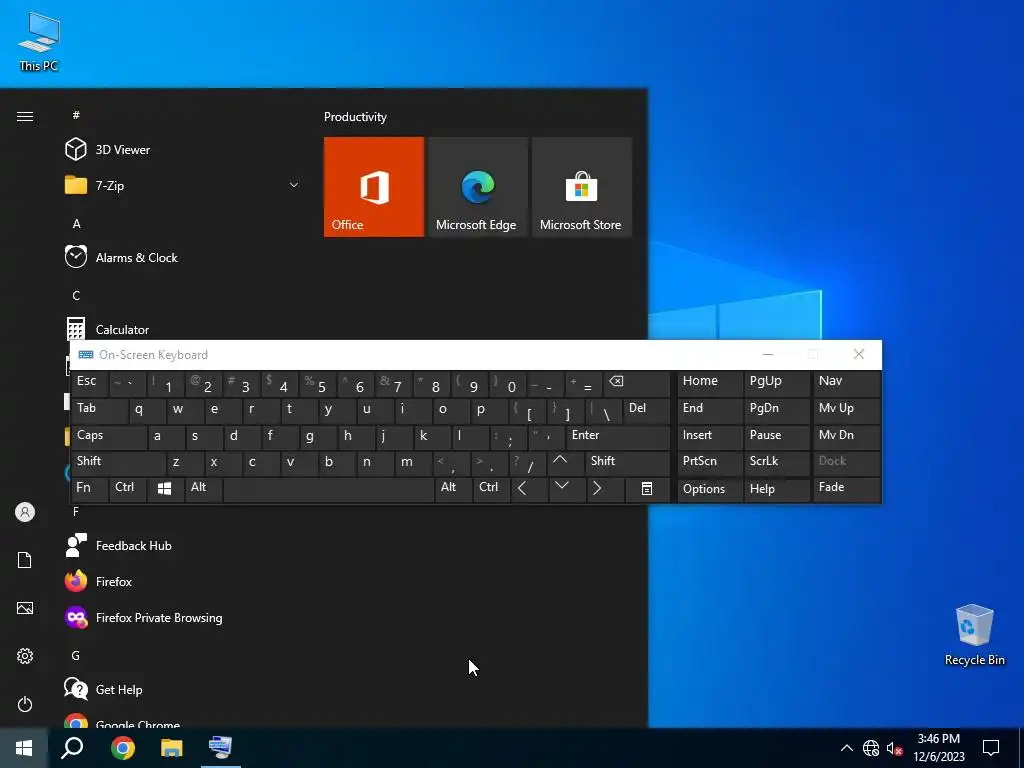This screenshot has height=768, width=1024.
Task: Jump via the letter G list header
Action: (x=76, y=656)
